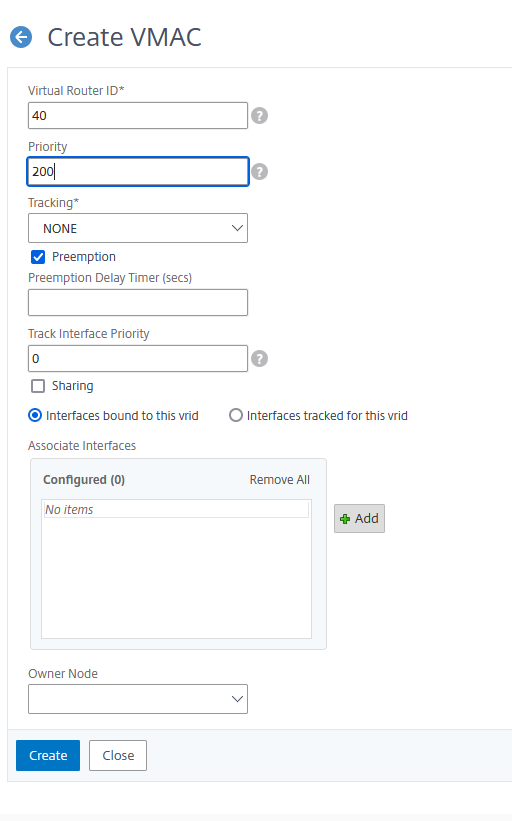Image resolution: width=512 pixels, height=821 pixels.
Task: Toggle the Preemption checkbox
Action: point(38,257)
